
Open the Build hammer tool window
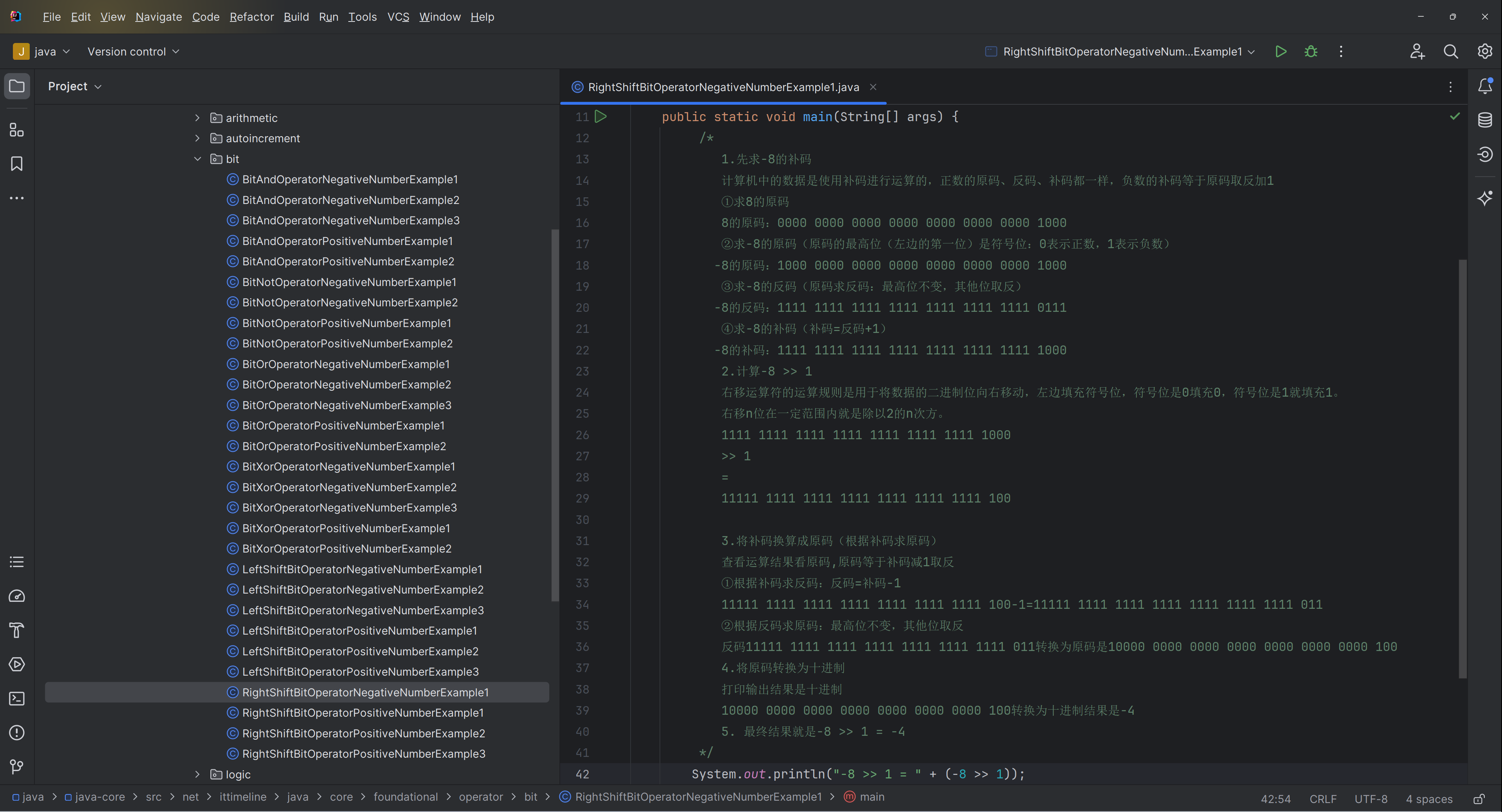pos(17,630)
